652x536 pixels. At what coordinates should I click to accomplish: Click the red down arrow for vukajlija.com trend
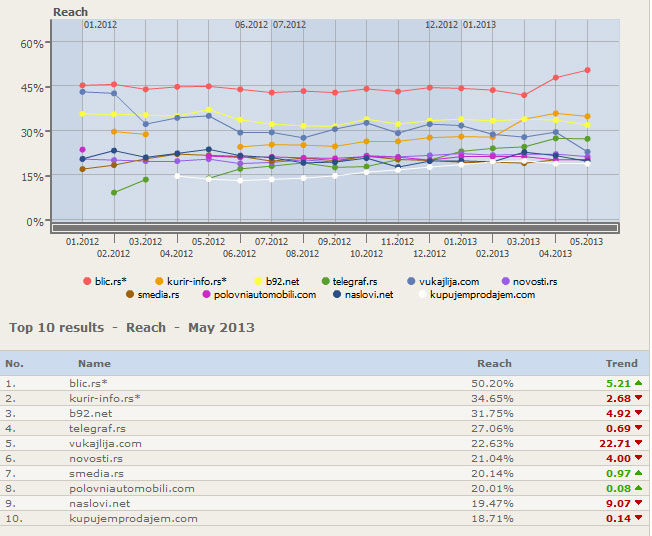(638, 443)
